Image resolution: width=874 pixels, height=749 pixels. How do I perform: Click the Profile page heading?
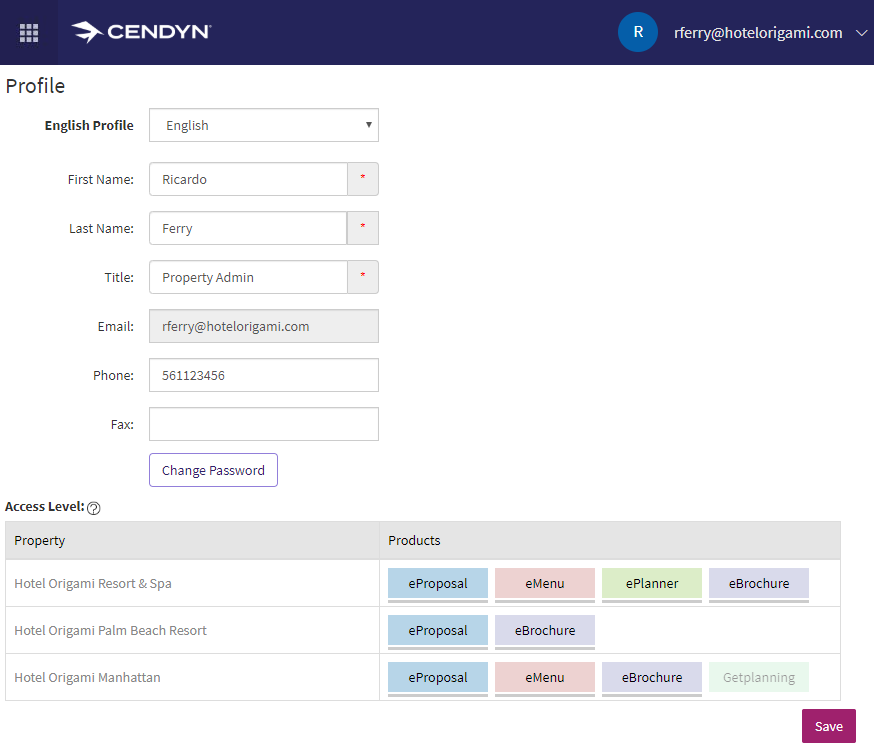tap(35, 86)
